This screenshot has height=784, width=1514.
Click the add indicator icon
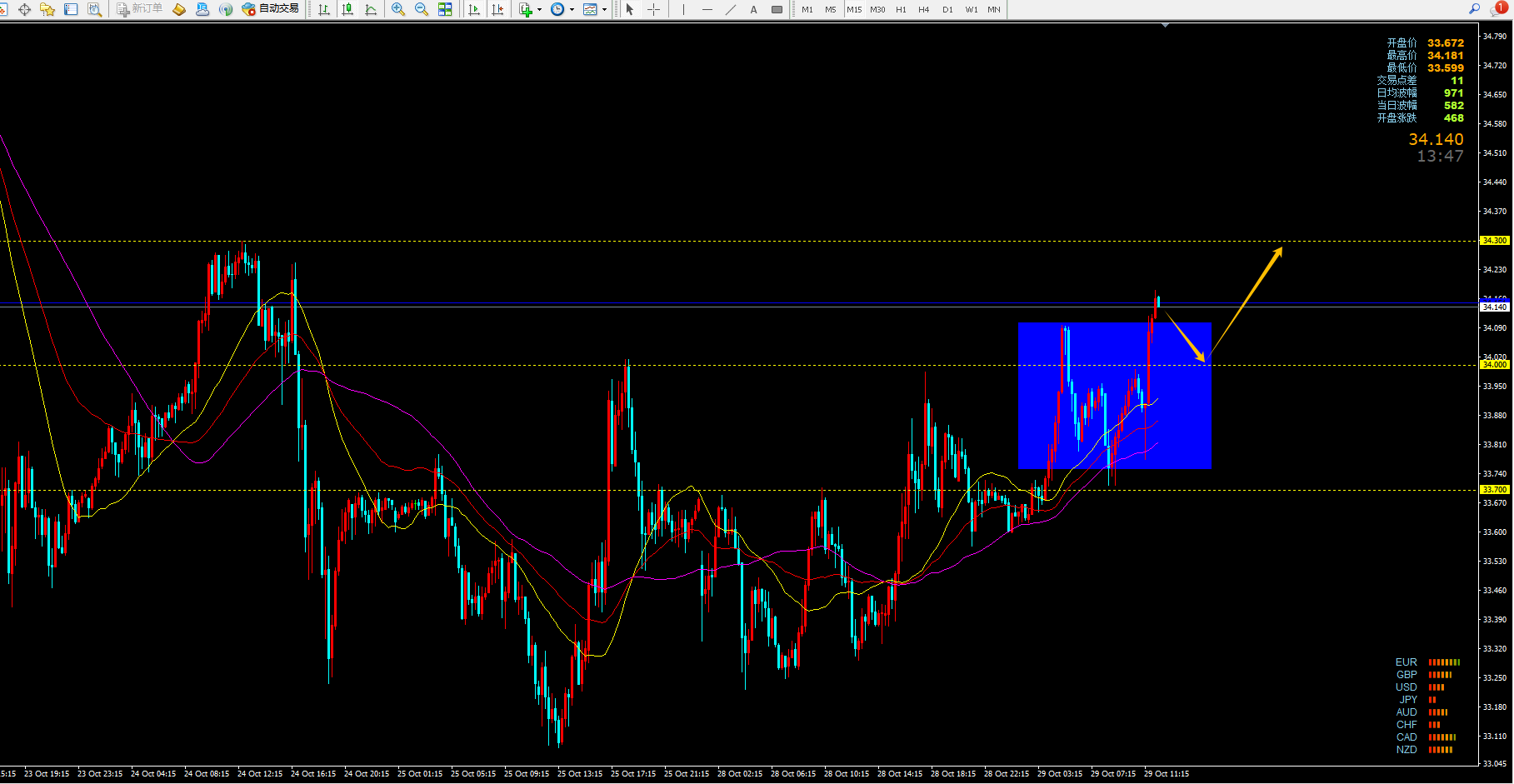click(x=525, y=9)
